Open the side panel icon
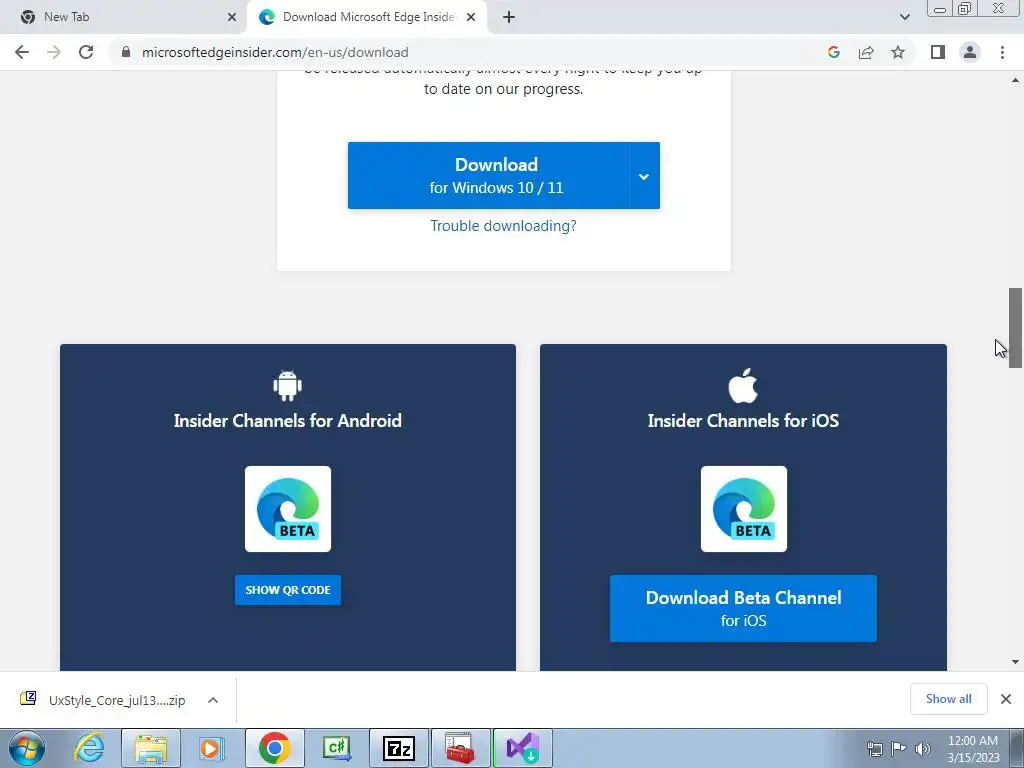 pyautogui.click(x=938, y=52)
